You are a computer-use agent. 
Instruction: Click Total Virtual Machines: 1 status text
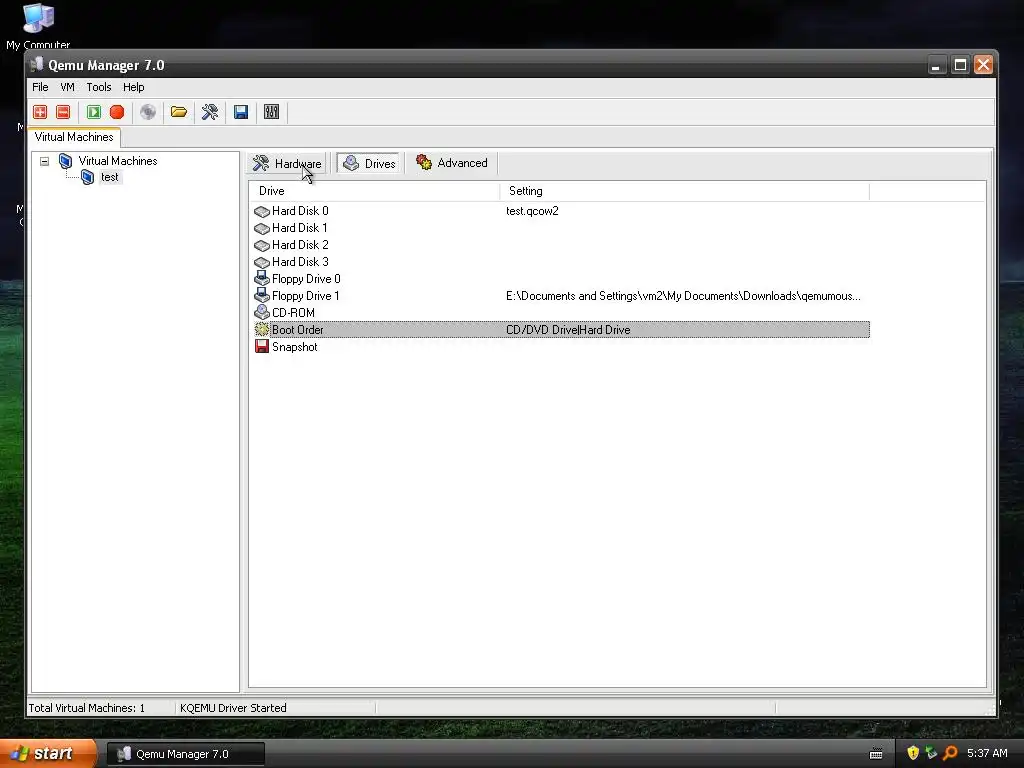pyautogui.click(x=87, y=708)
